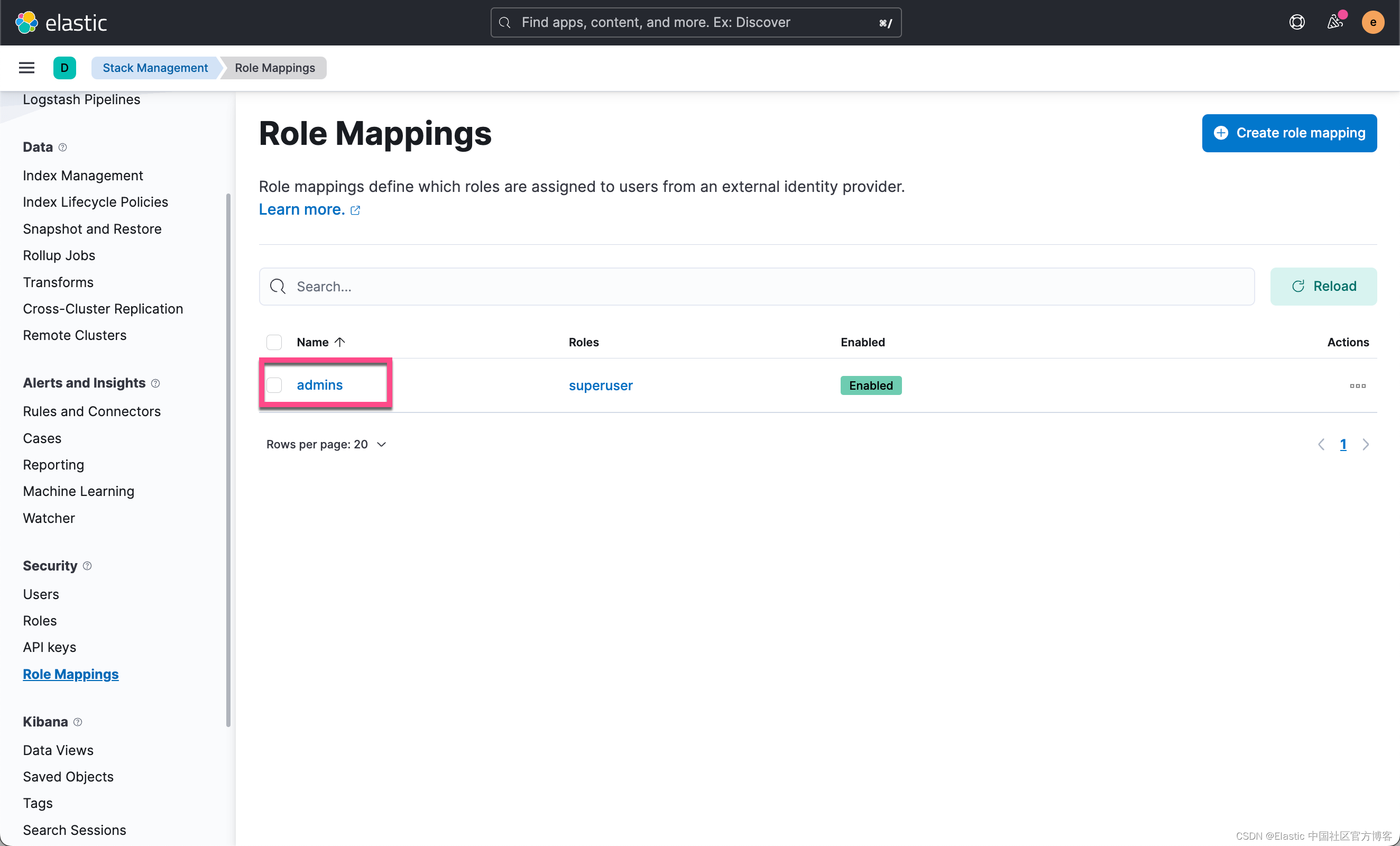1400x846 pixels.
Task: Click the sidebar vertical scrollbar
Action: tap(228, 459)
